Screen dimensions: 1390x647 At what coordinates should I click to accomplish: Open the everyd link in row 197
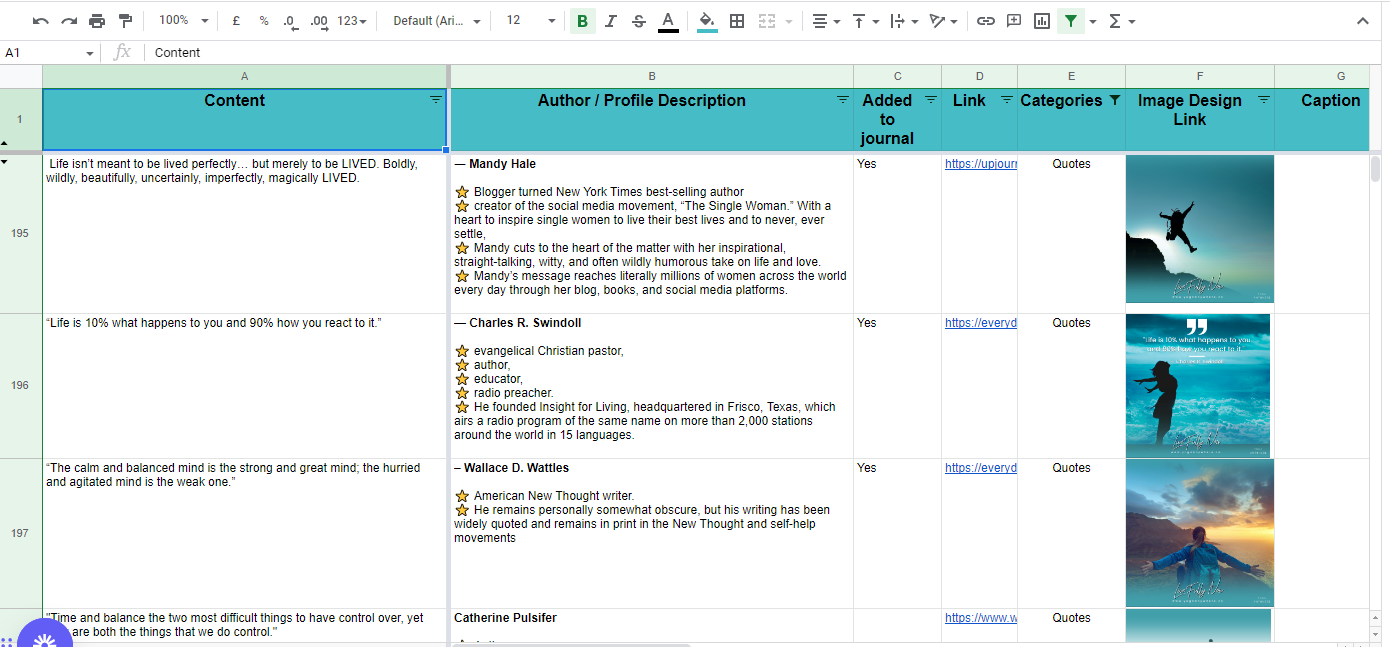(x=980, y=468)
